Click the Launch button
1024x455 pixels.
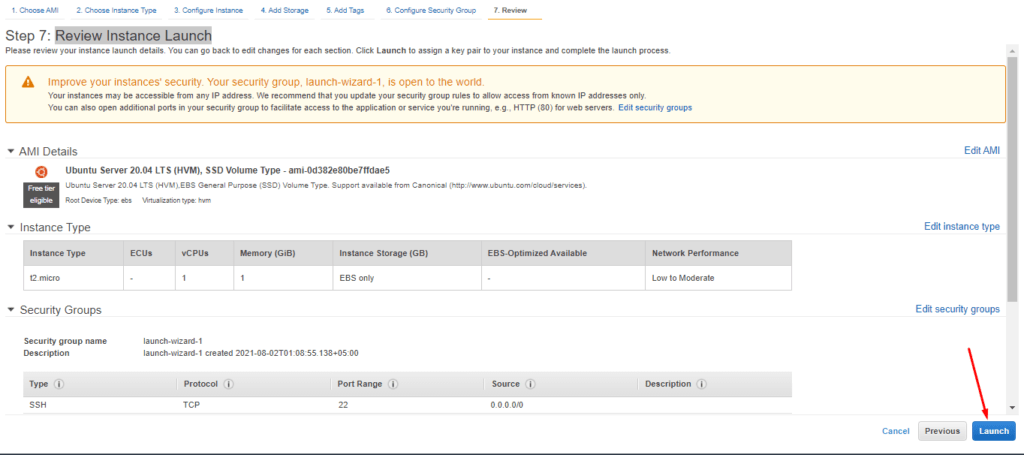click(994, 431)
